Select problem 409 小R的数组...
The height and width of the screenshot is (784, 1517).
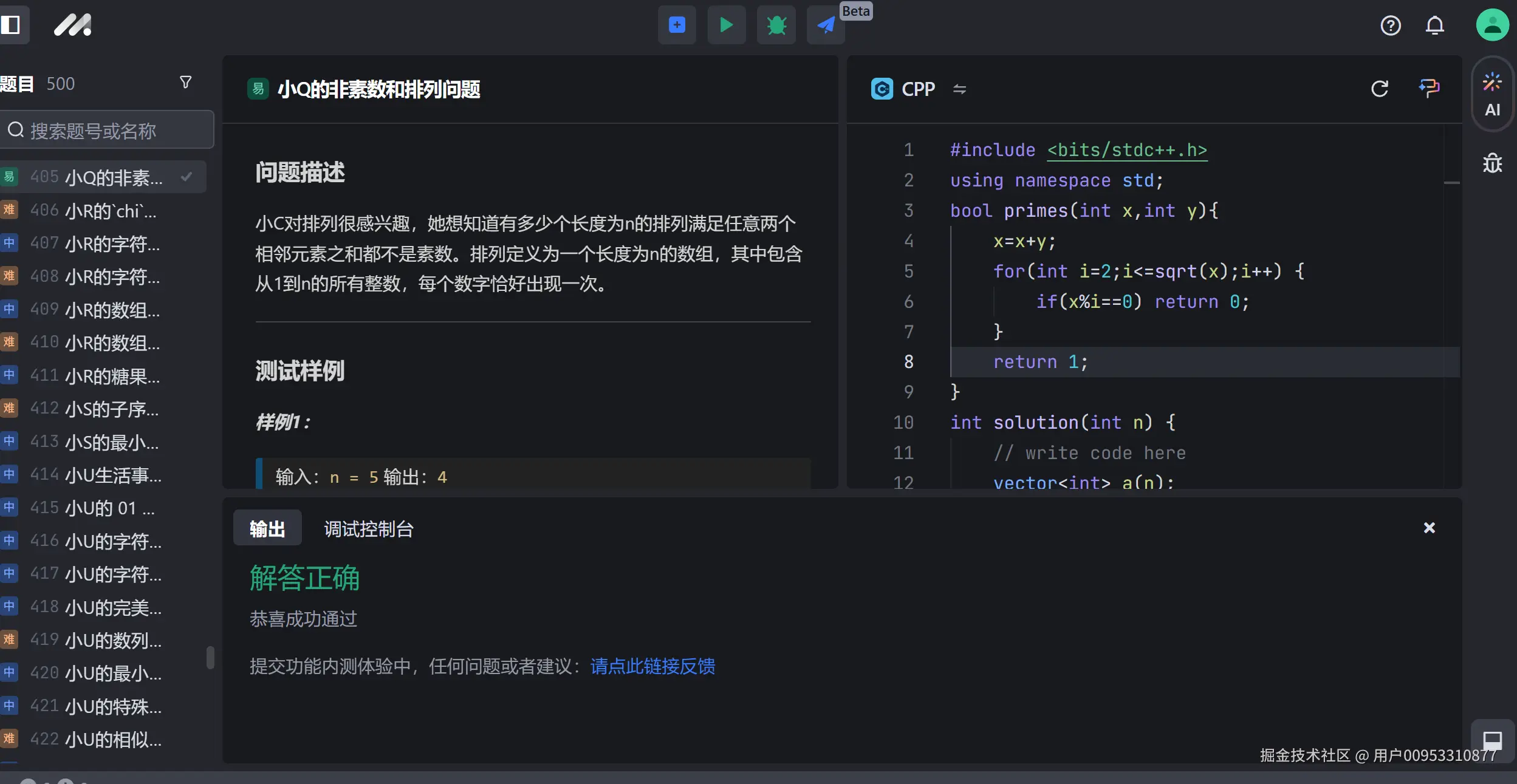tap(102, 310)
